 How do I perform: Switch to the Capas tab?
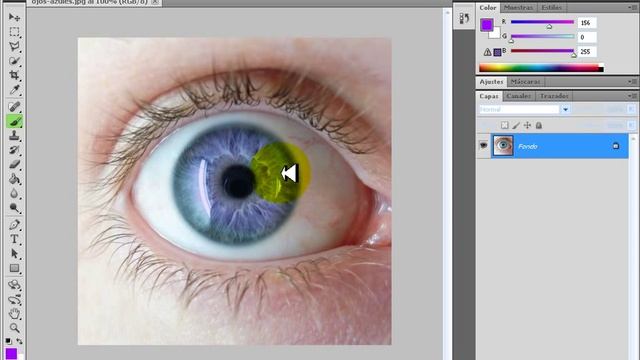click(x=489, y=96)
